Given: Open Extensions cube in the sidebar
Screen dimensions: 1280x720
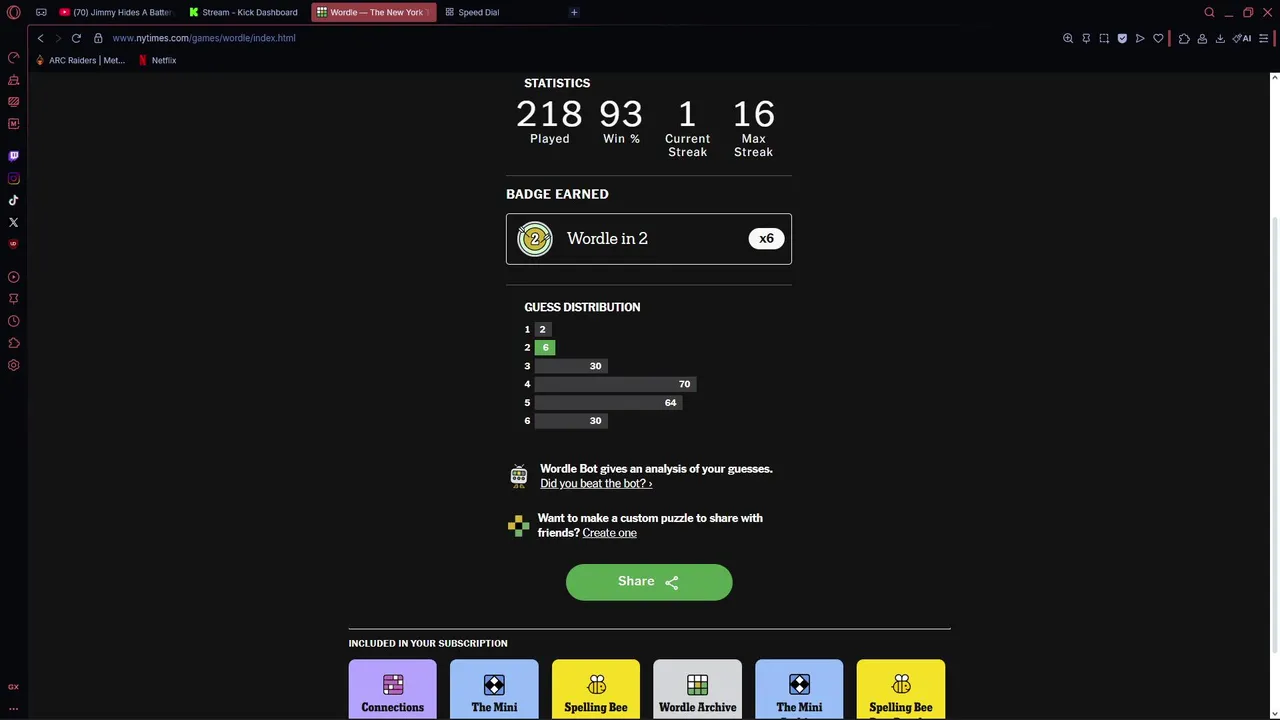Looking at the screenshot, I should click(x=14, y=343).
